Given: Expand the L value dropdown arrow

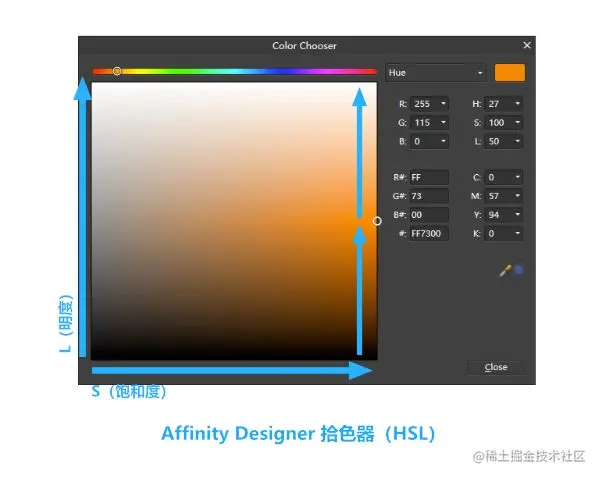Looking at the screenshot, I should coord(517,141).
